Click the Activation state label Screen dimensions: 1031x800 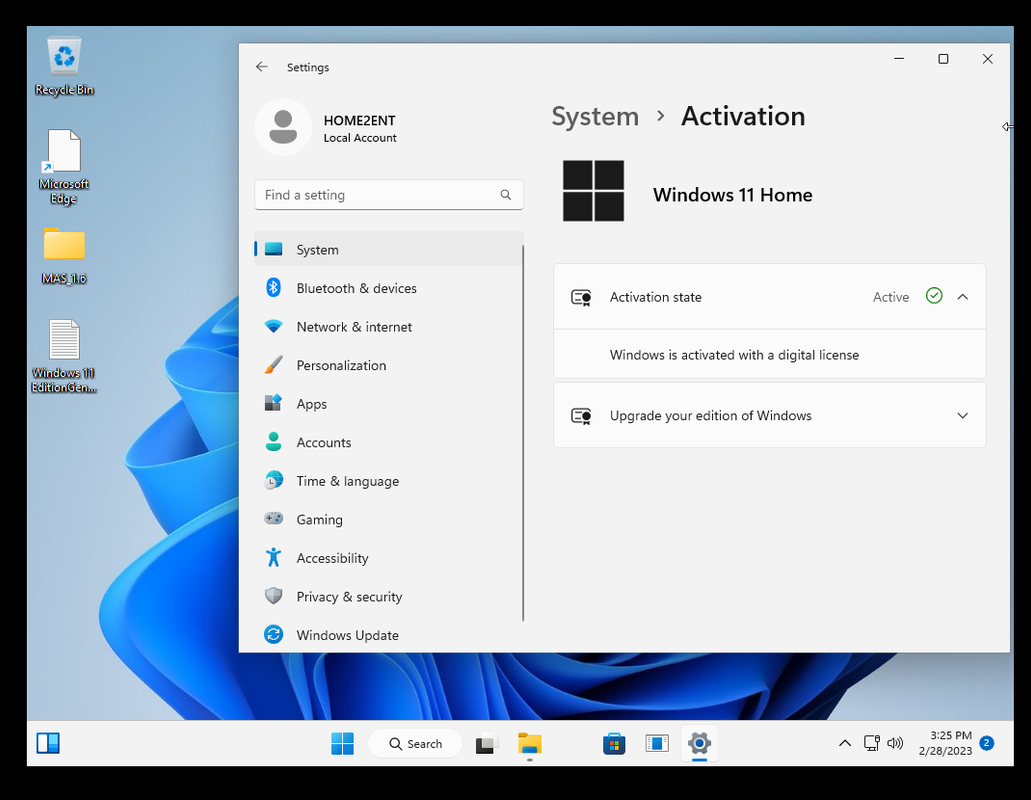point(656,297)
